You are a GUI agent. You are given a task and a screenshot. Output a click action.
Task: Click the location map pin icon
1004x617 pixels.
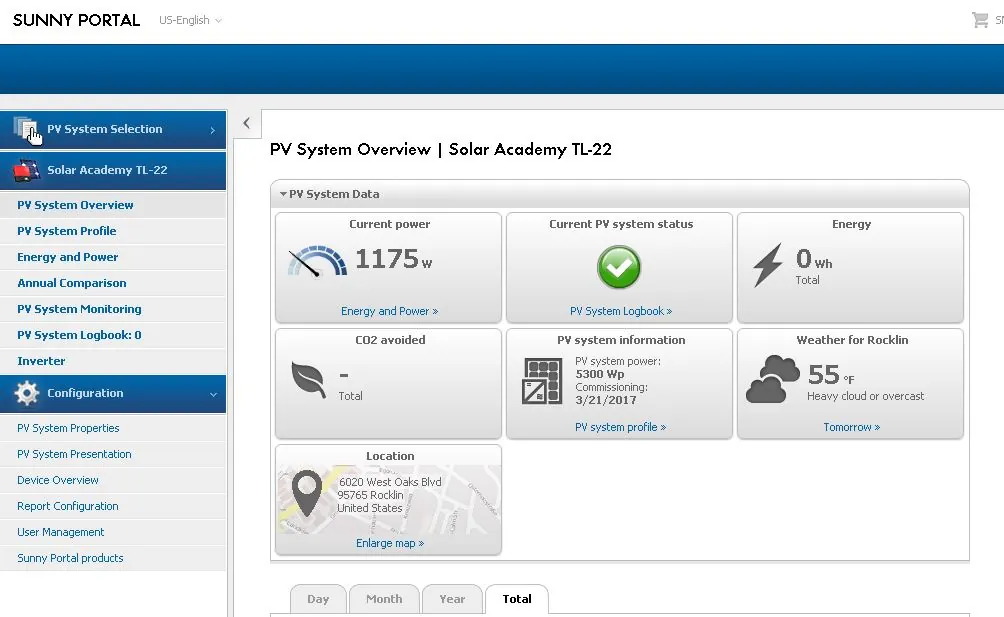(307, 493)
